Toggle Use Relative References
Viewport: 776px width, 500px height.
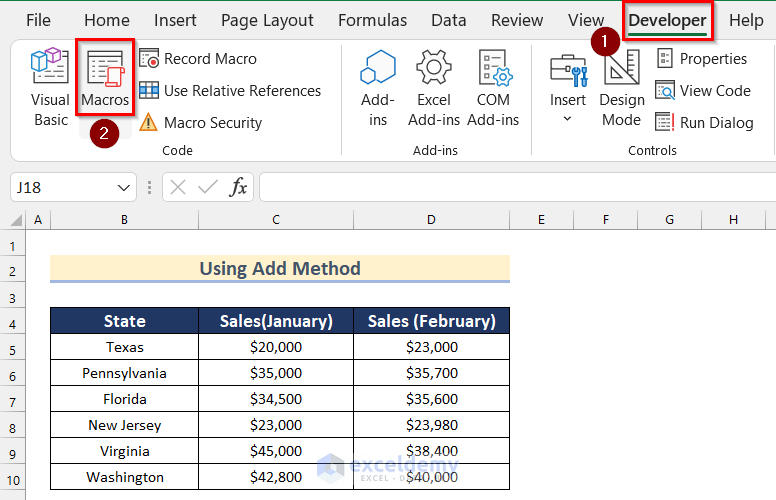pyautogui.click(x=230, y=91)
